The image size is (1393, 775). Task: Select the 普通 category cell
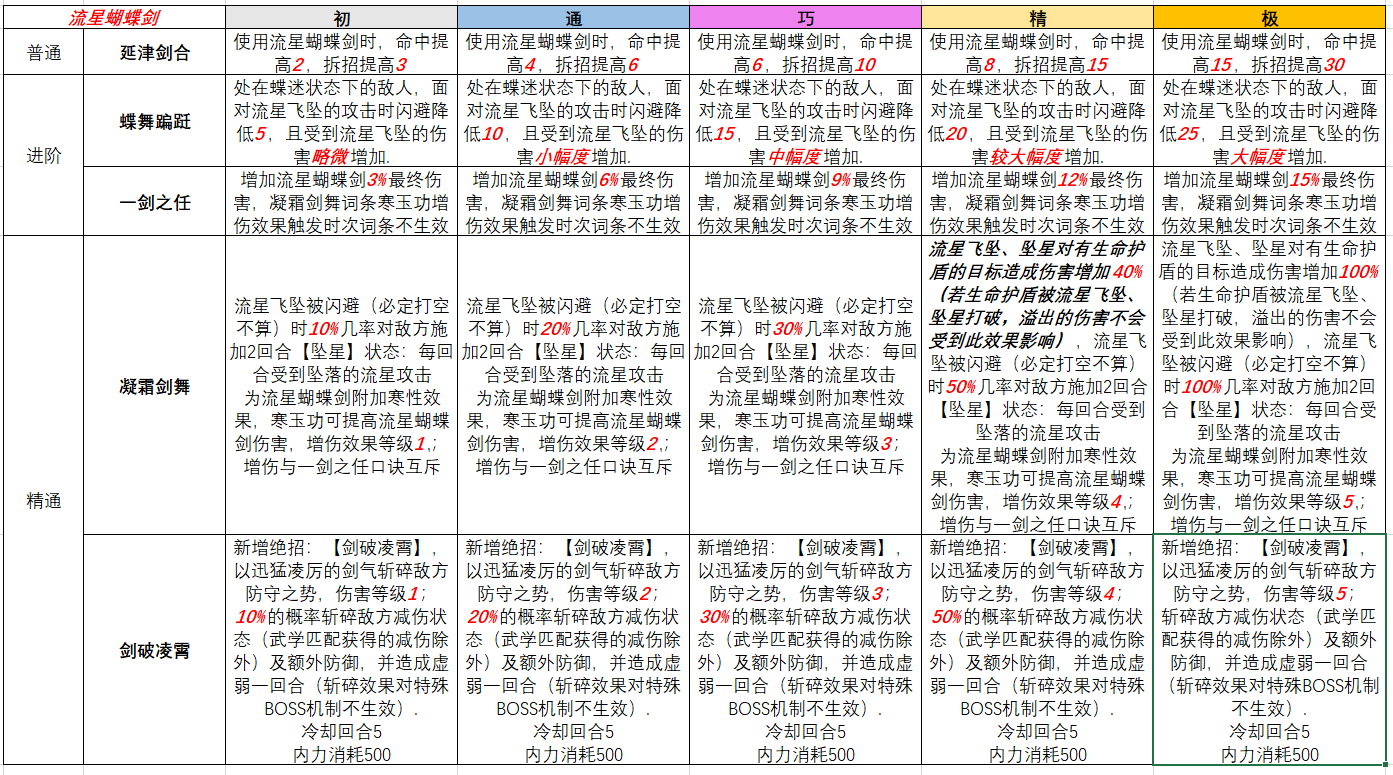pos(43,52)
